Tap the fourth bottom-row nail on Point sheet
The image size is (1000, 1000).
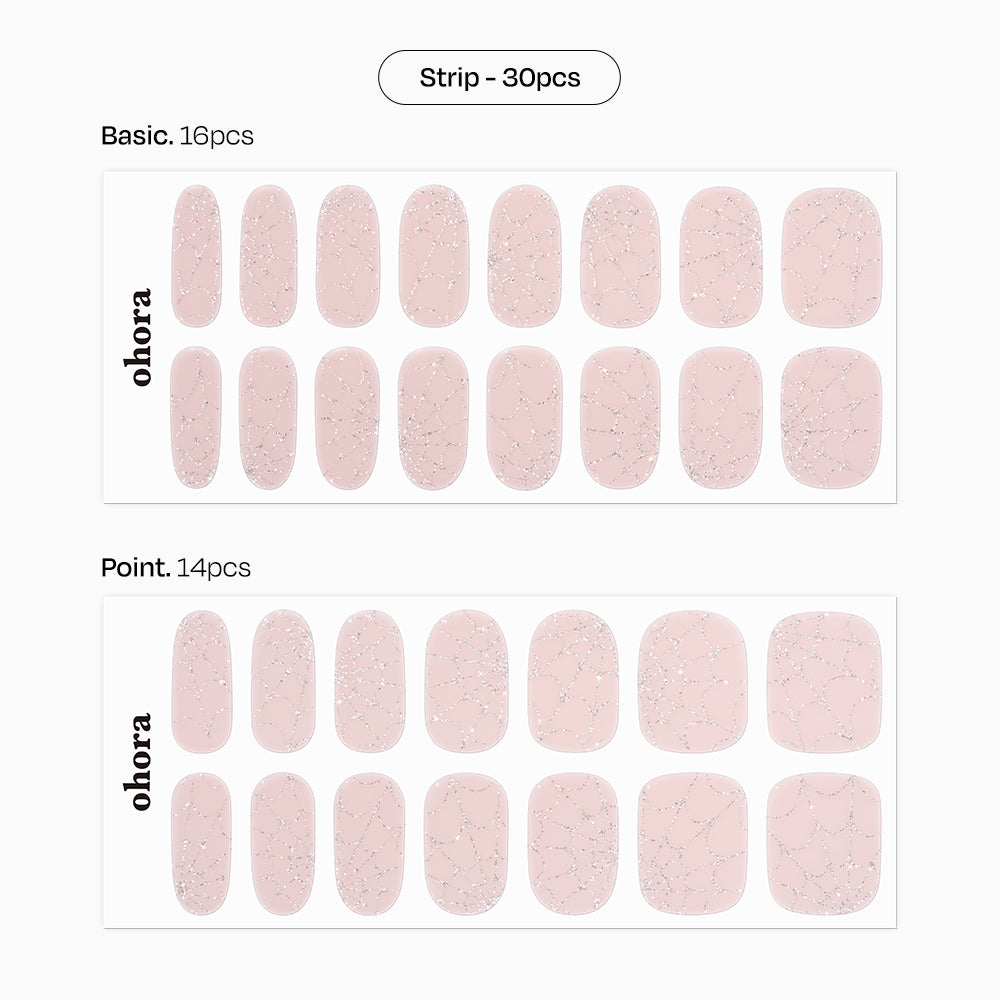(x=465, y=844)
